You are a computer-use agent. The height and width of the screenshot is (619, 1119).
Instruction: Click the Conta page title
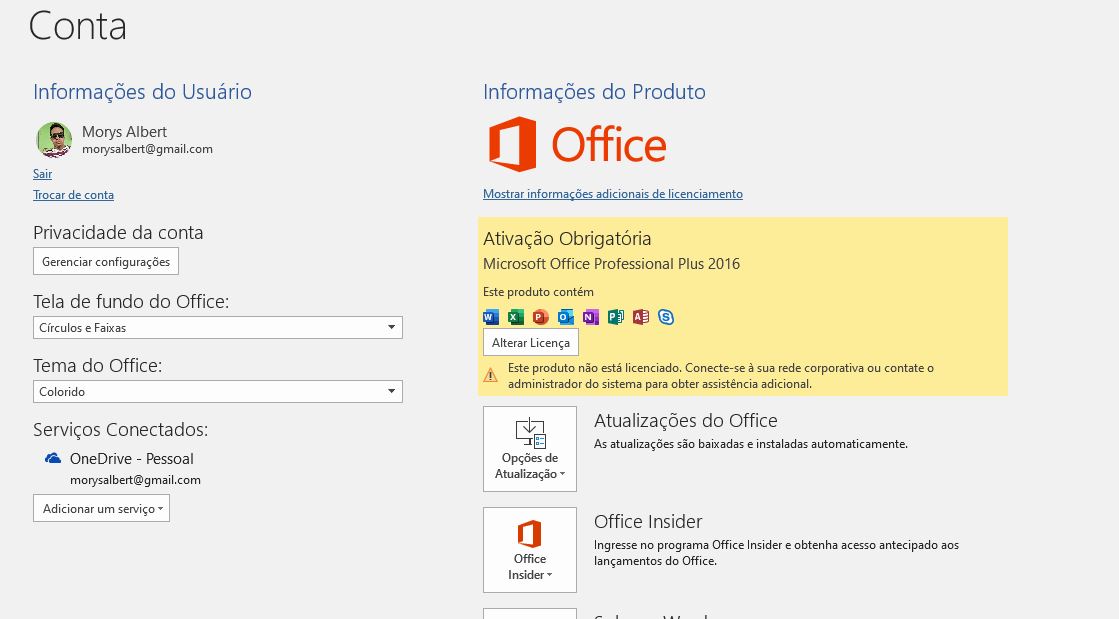(78, 26)
